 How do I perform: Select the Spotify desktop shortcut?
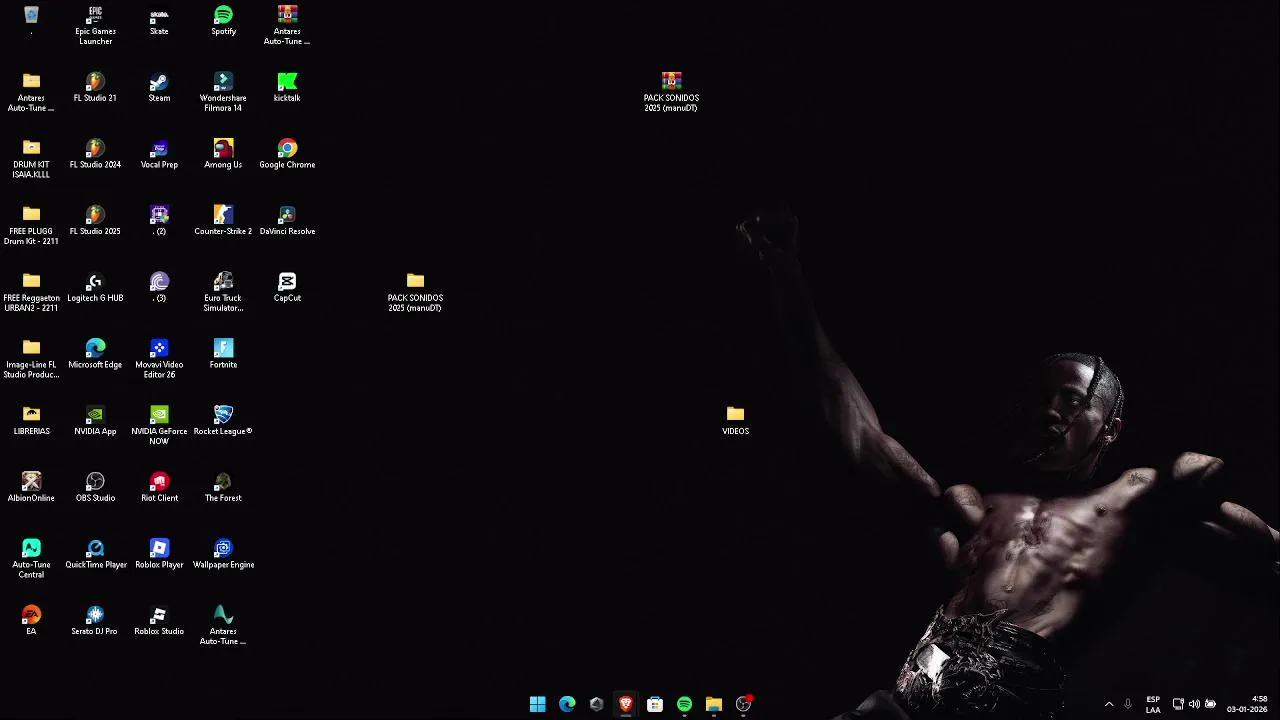(223, 22)
